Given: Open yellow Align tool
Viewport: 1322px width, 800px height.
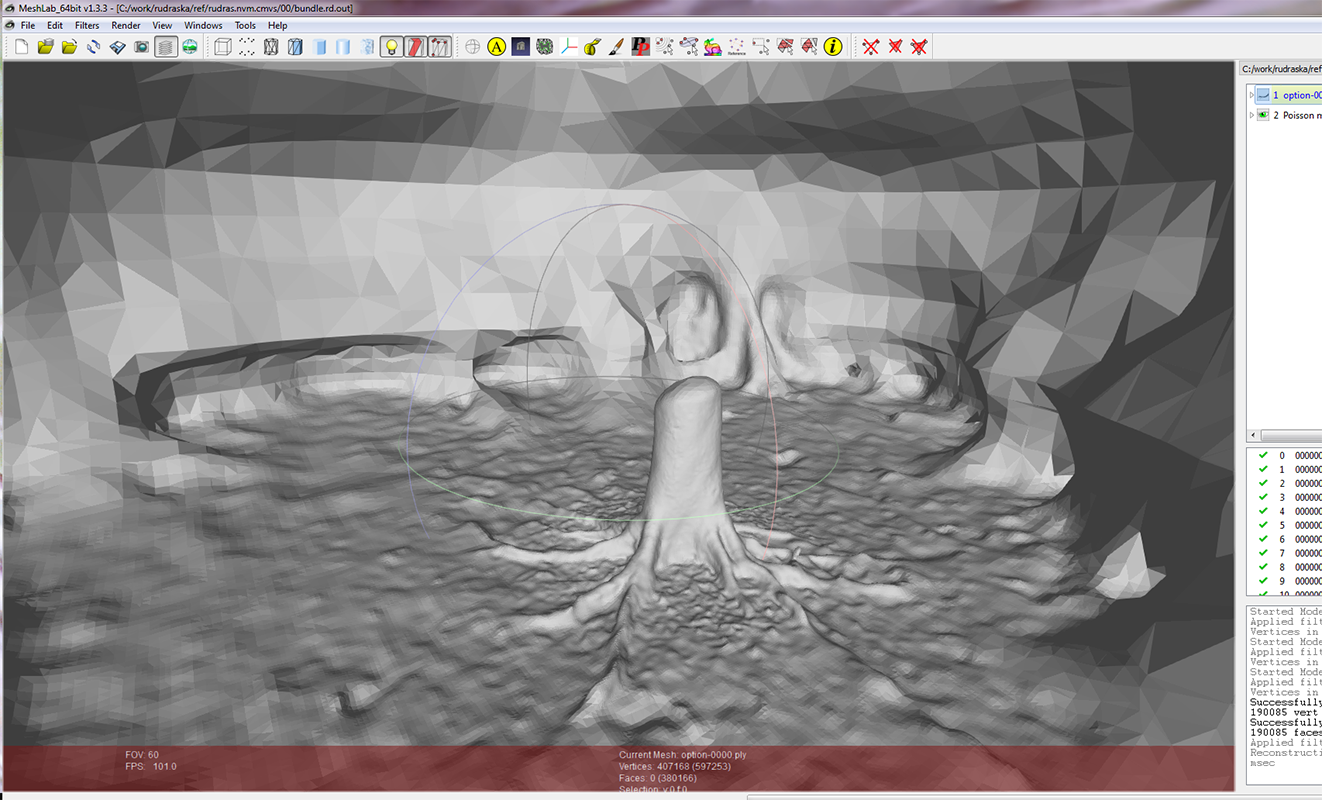Looking at the screenshot, I should pos(497,47).
